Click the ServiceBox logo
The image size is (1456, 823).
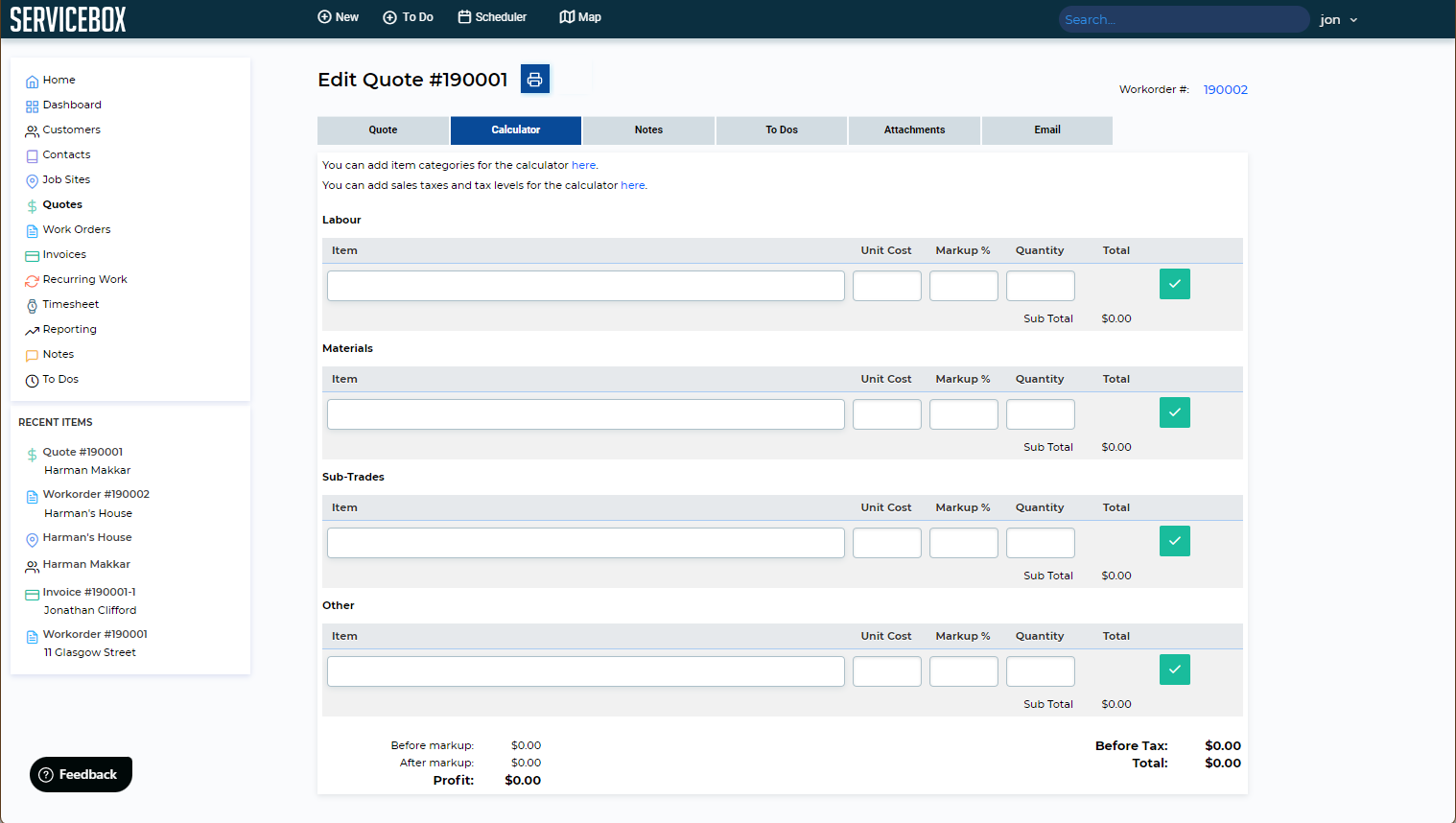(x=68, y=19)
